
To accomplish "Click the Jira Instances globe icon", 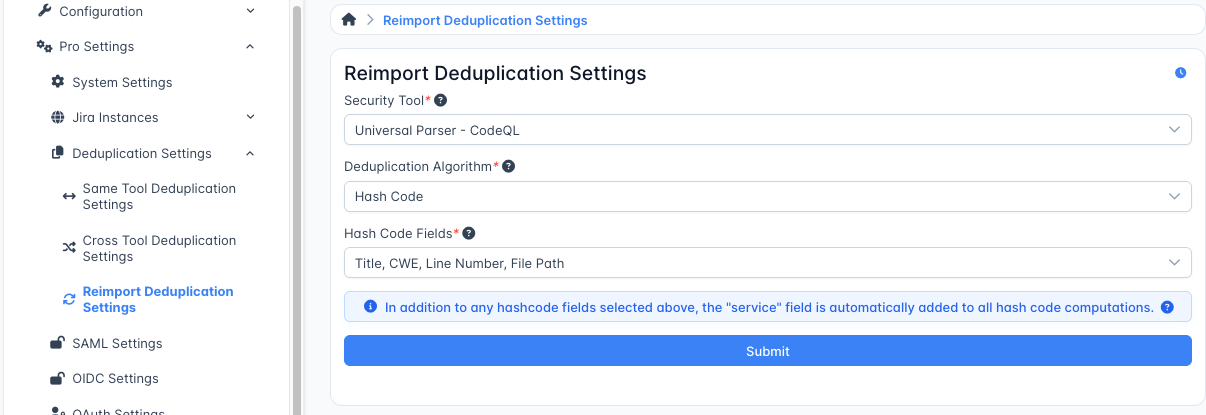I will (58, 118).
